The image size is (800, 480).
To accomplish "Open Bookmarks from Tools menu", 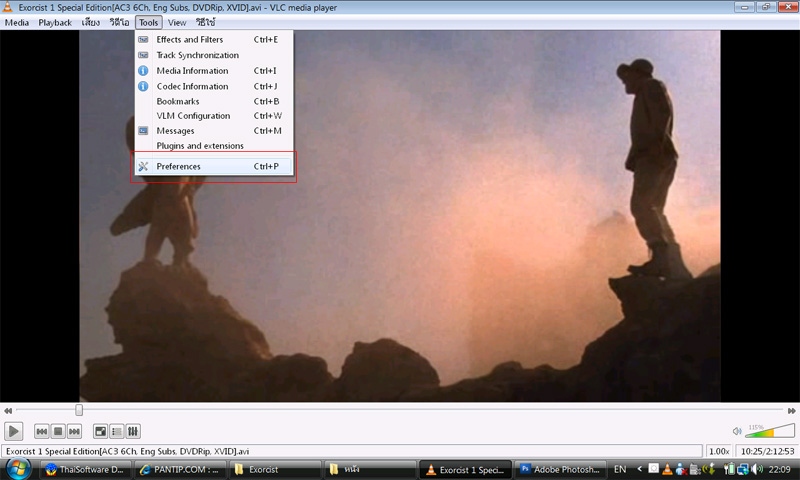I will tap(214, 101).
